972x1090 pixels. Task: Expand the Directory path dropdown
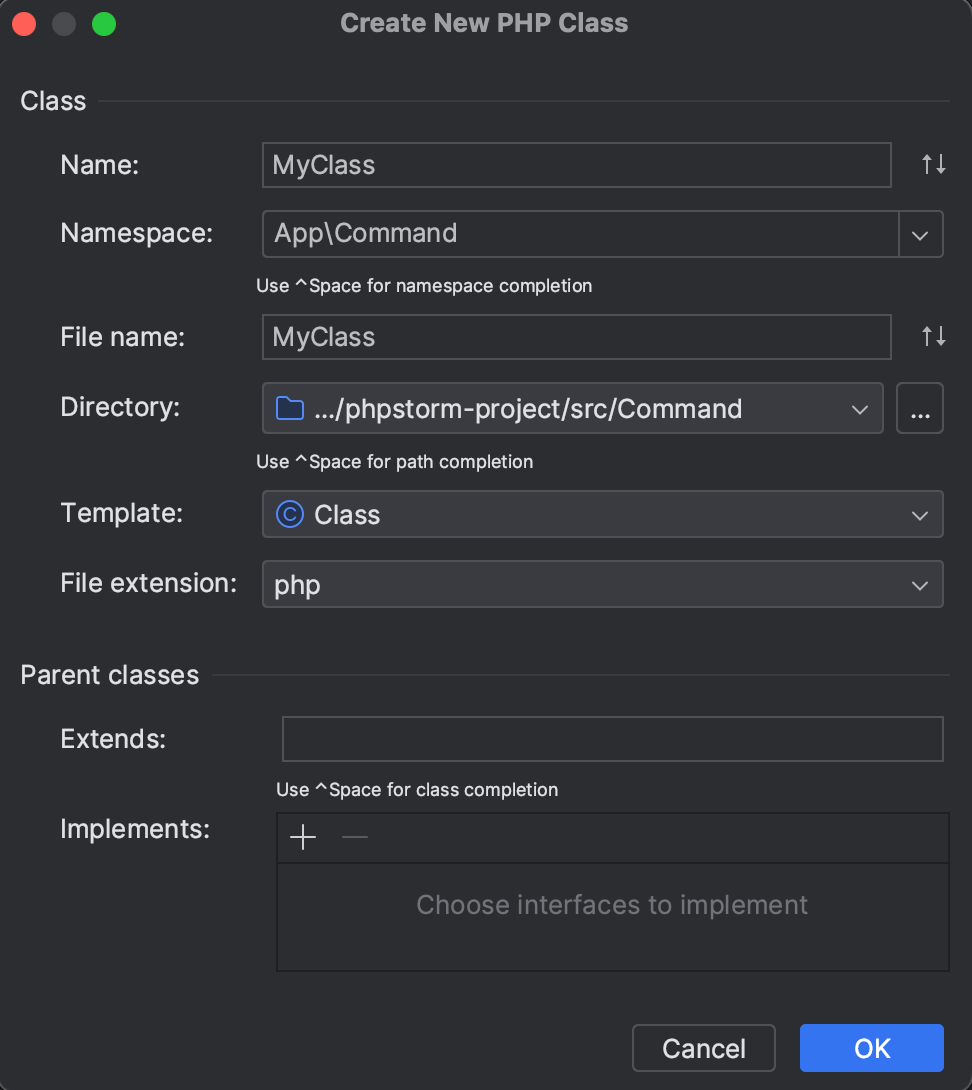point(859,408)
